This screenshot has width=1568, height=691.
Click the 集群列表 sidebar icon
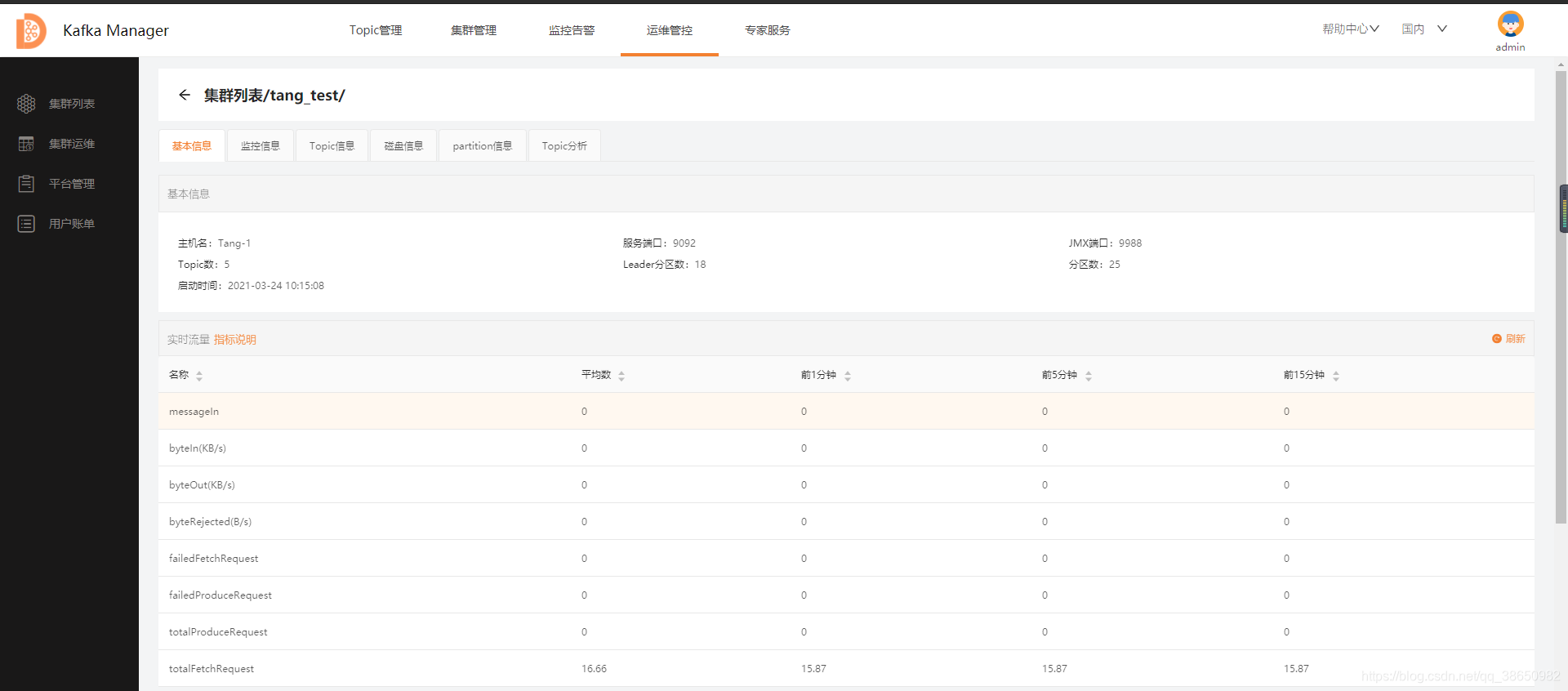tap(26, 104)
